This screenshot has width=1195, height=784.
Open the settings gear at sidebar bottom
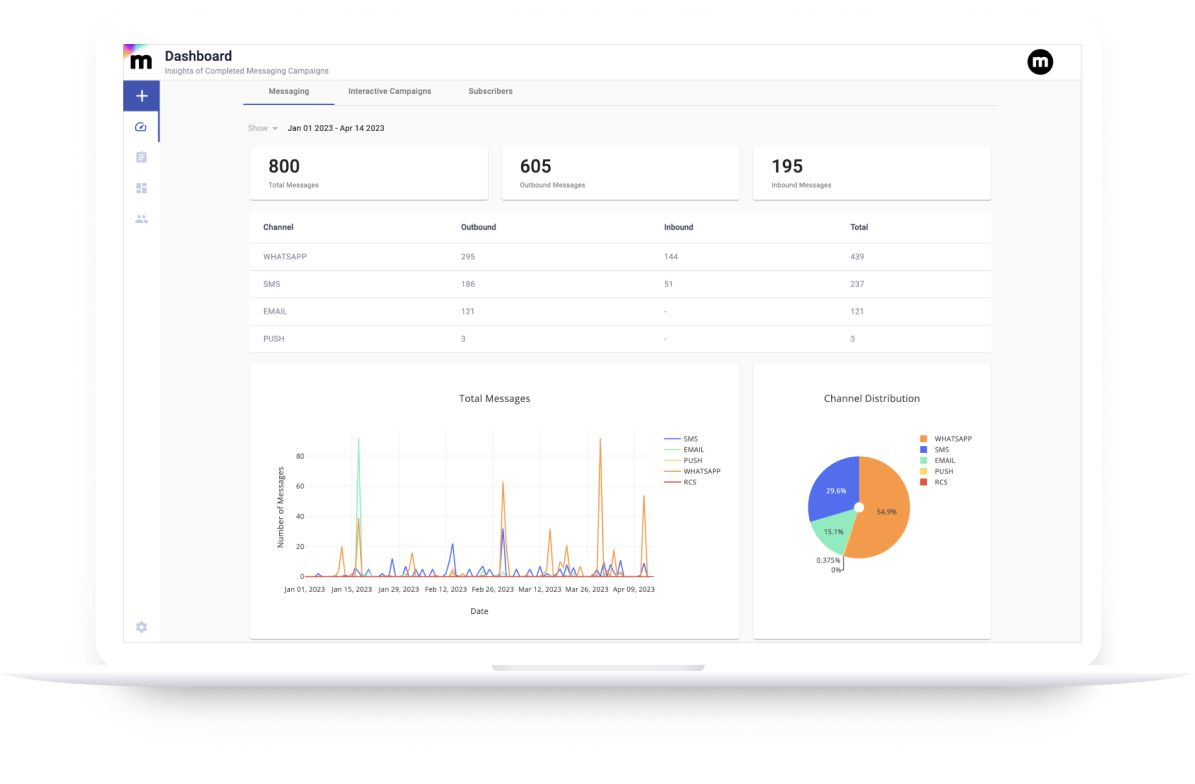[141, 627]
